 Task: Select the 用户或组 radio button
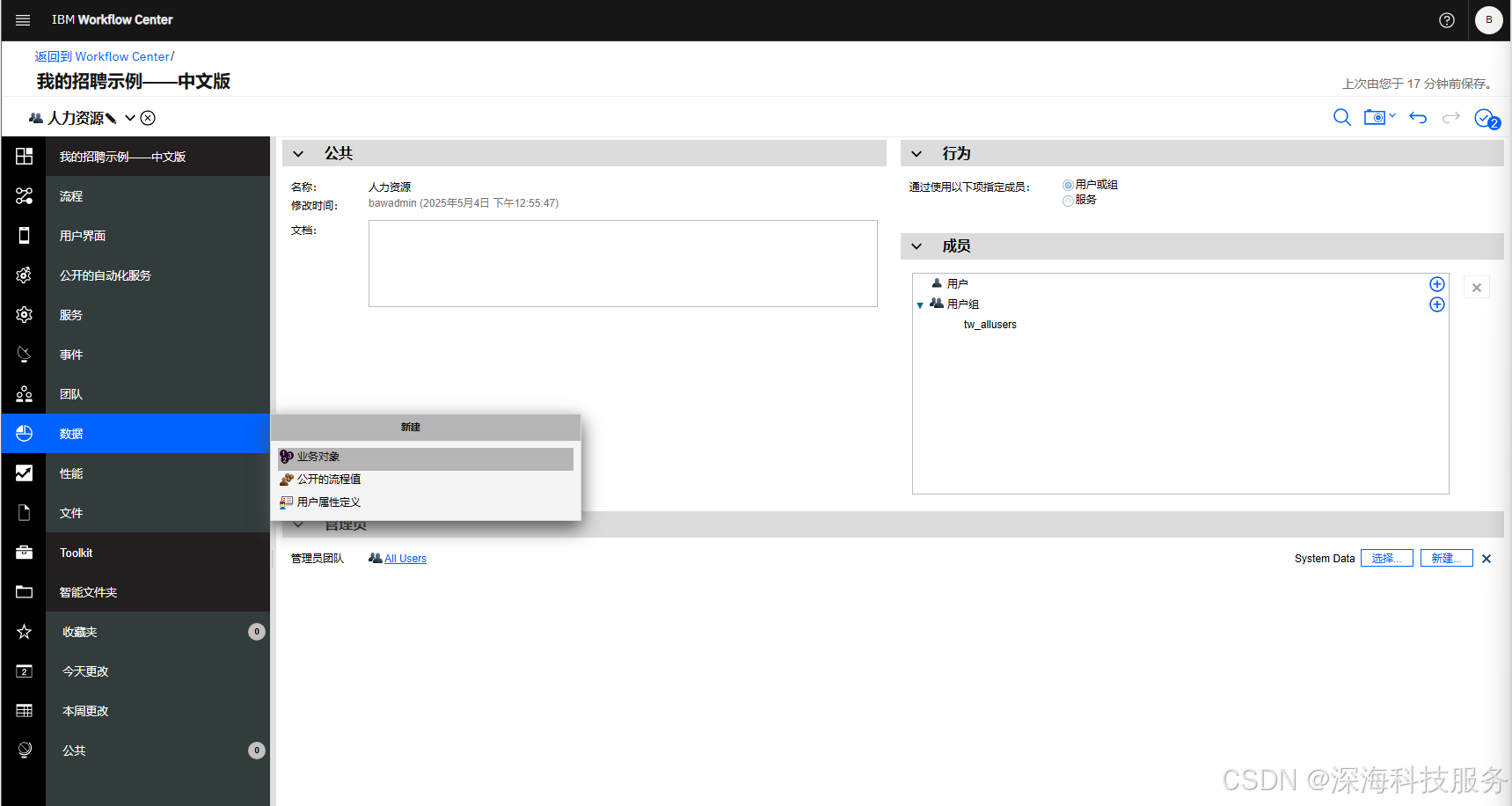coord(1068,185)
